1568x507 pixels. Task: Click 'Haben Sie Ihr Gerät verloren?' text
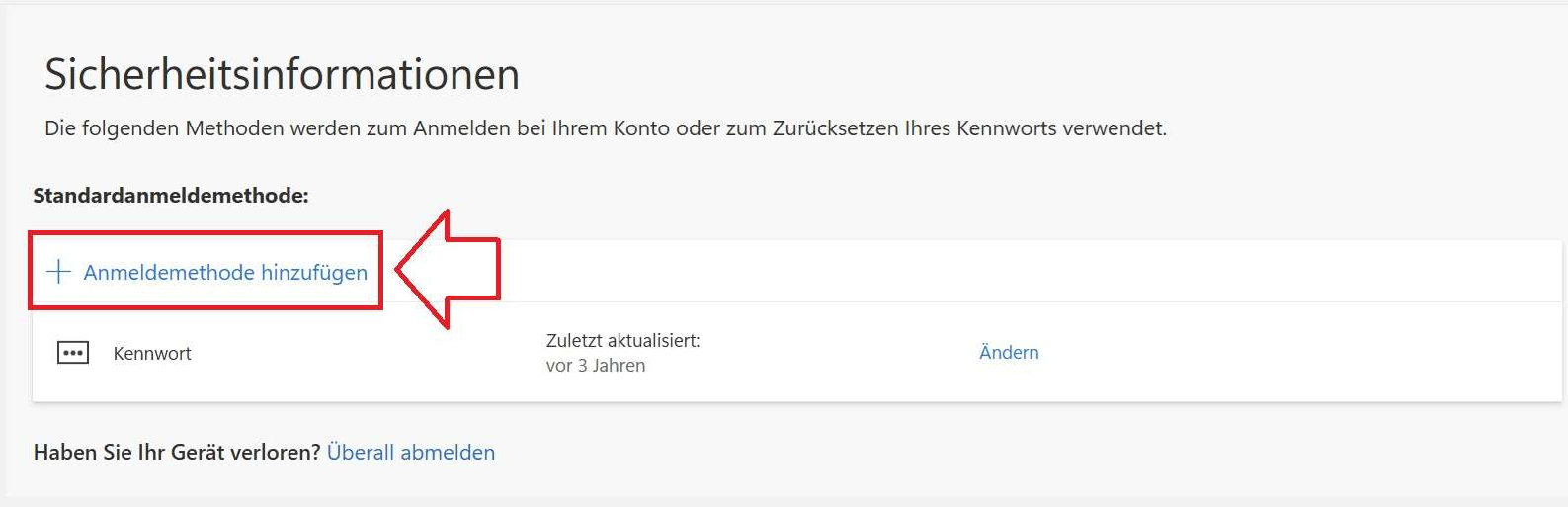pos(177,453)
